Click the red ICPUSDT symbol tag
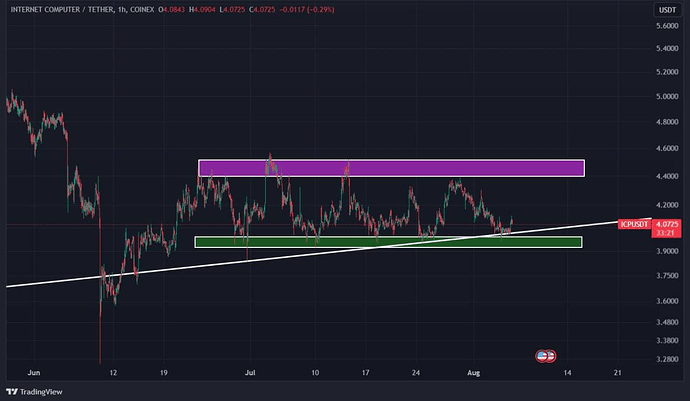The image size is (690, 401). (632, 224)
